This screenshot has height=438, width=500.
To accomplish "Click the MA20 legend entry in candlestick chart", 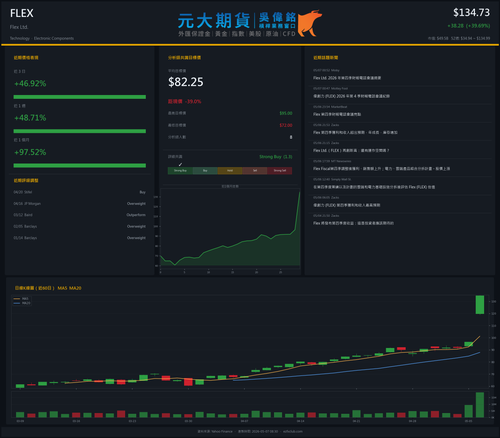I will click(22, 303).
